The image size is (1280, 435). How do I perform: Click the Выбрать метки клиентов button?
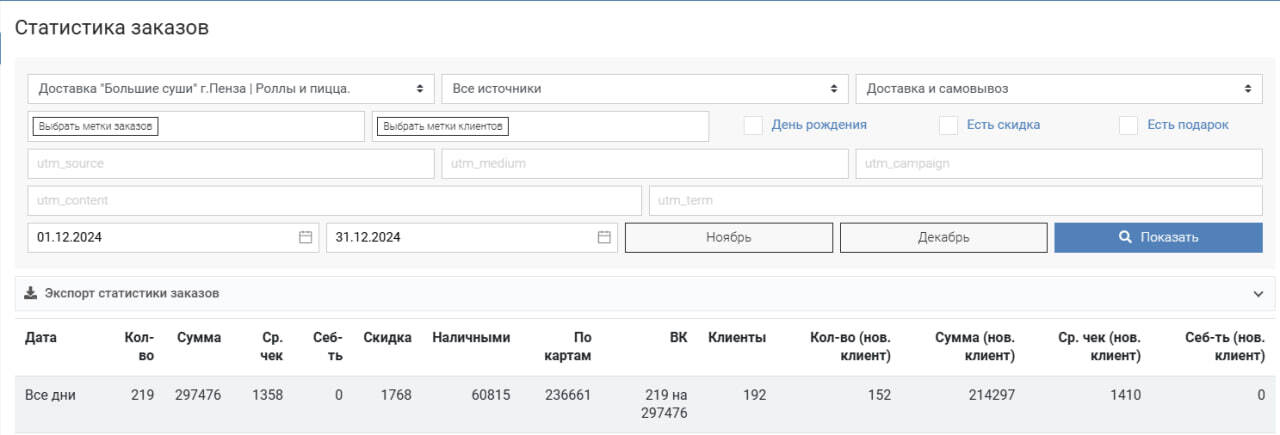(x=441, y=127)
